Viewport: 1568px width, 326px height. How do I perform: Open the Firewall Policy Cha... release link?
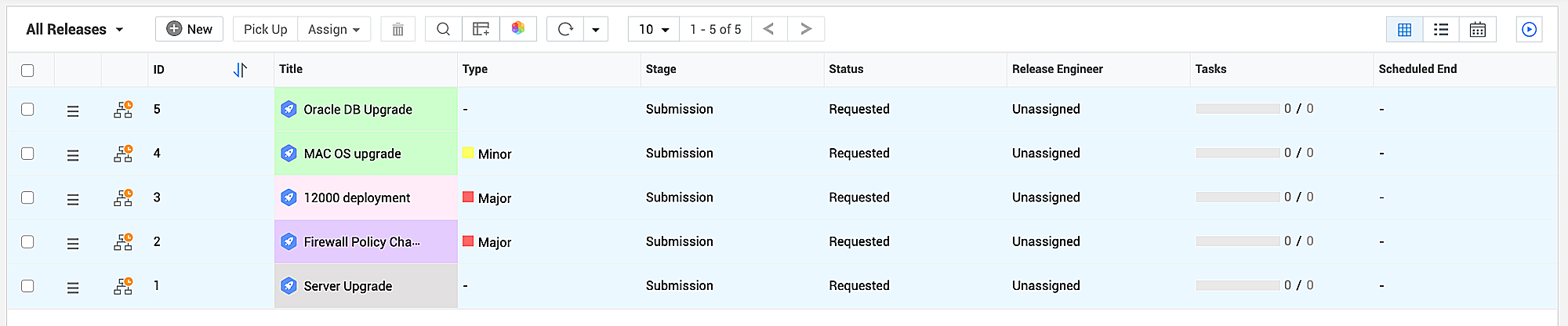point(361,242)
